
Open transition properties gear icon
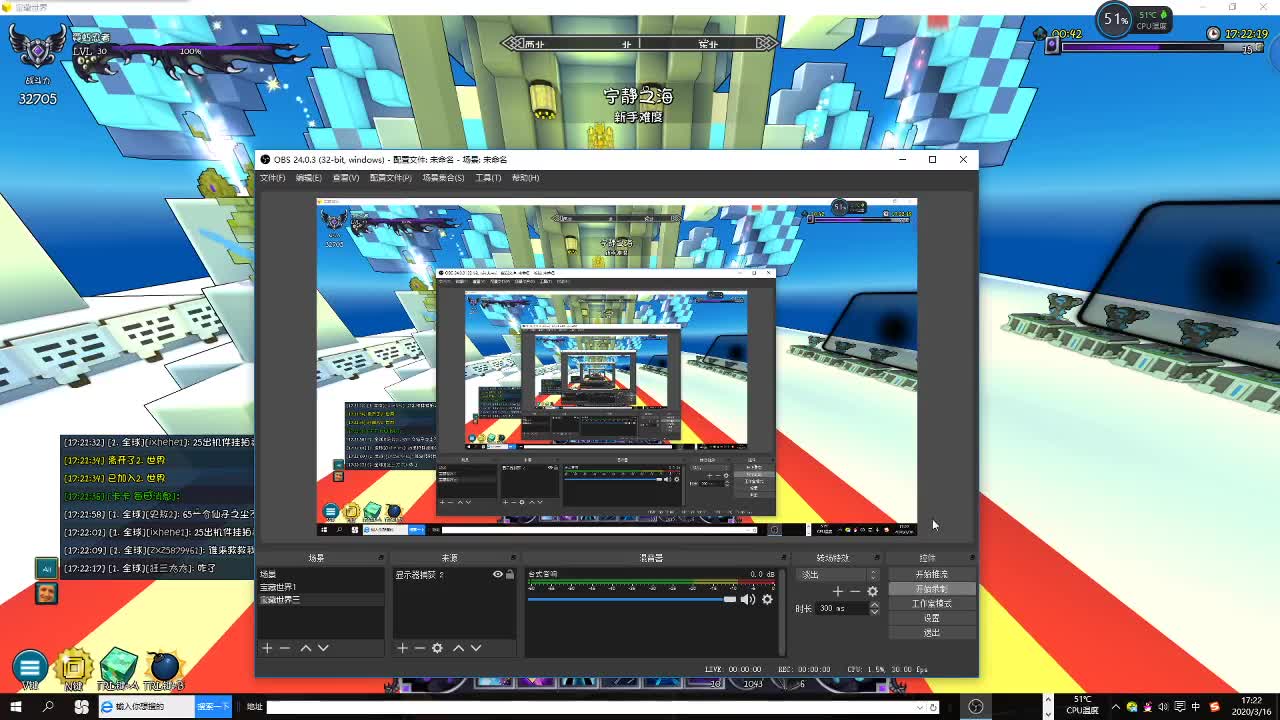(872, 591)
